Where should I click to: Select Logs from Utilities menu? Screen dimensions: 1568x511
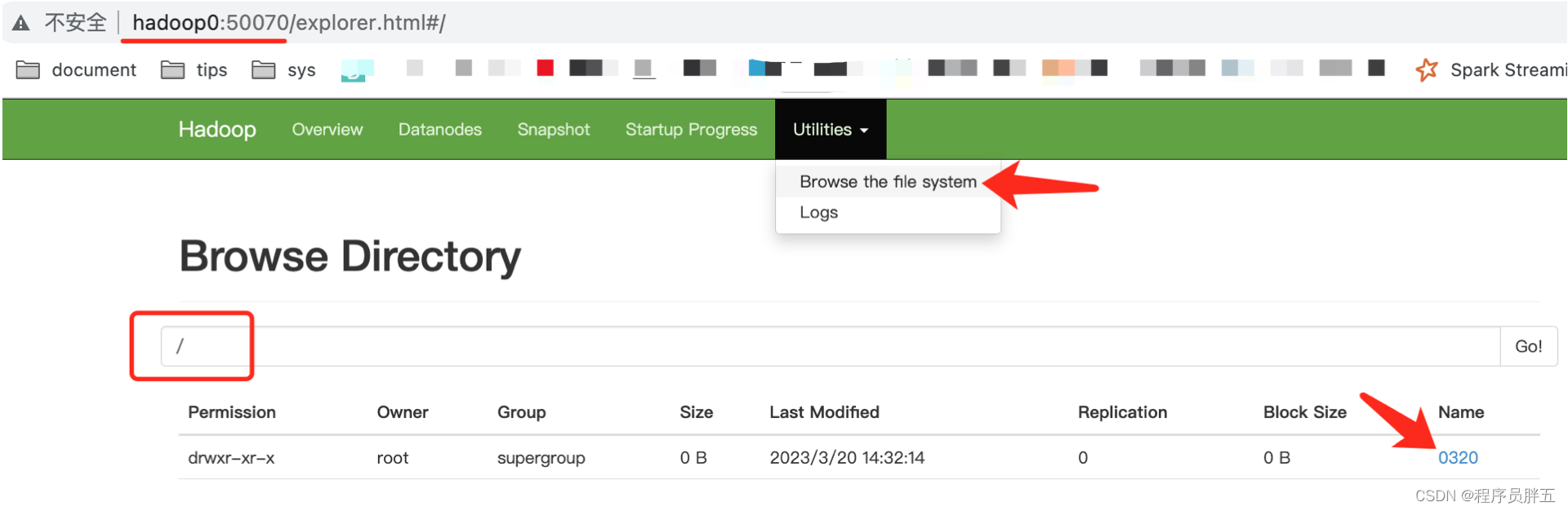[819, 212]
